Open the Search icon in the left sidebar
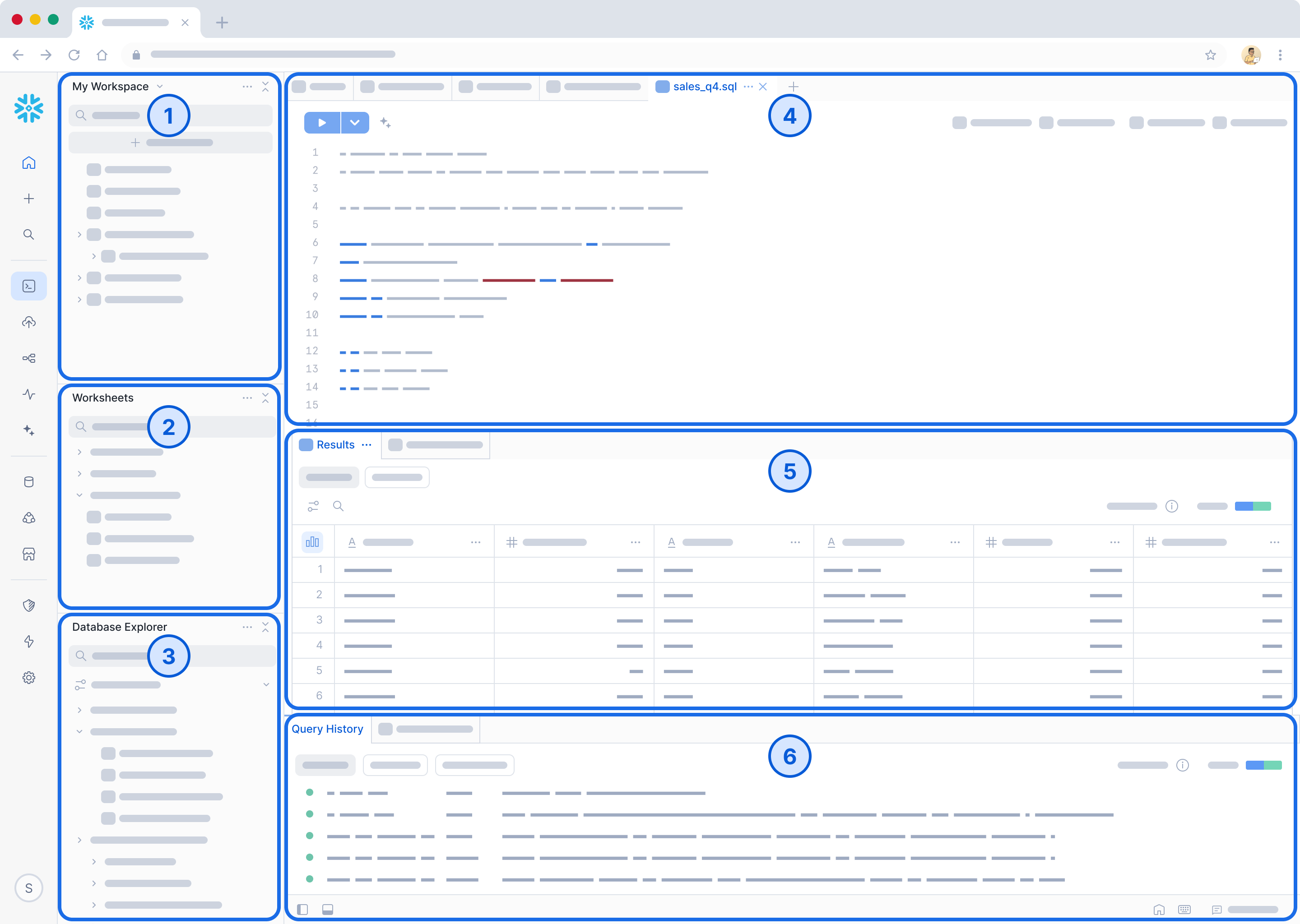Image resolution: width=1300 pixels, height=924 pixels. [x=28, y=235]
